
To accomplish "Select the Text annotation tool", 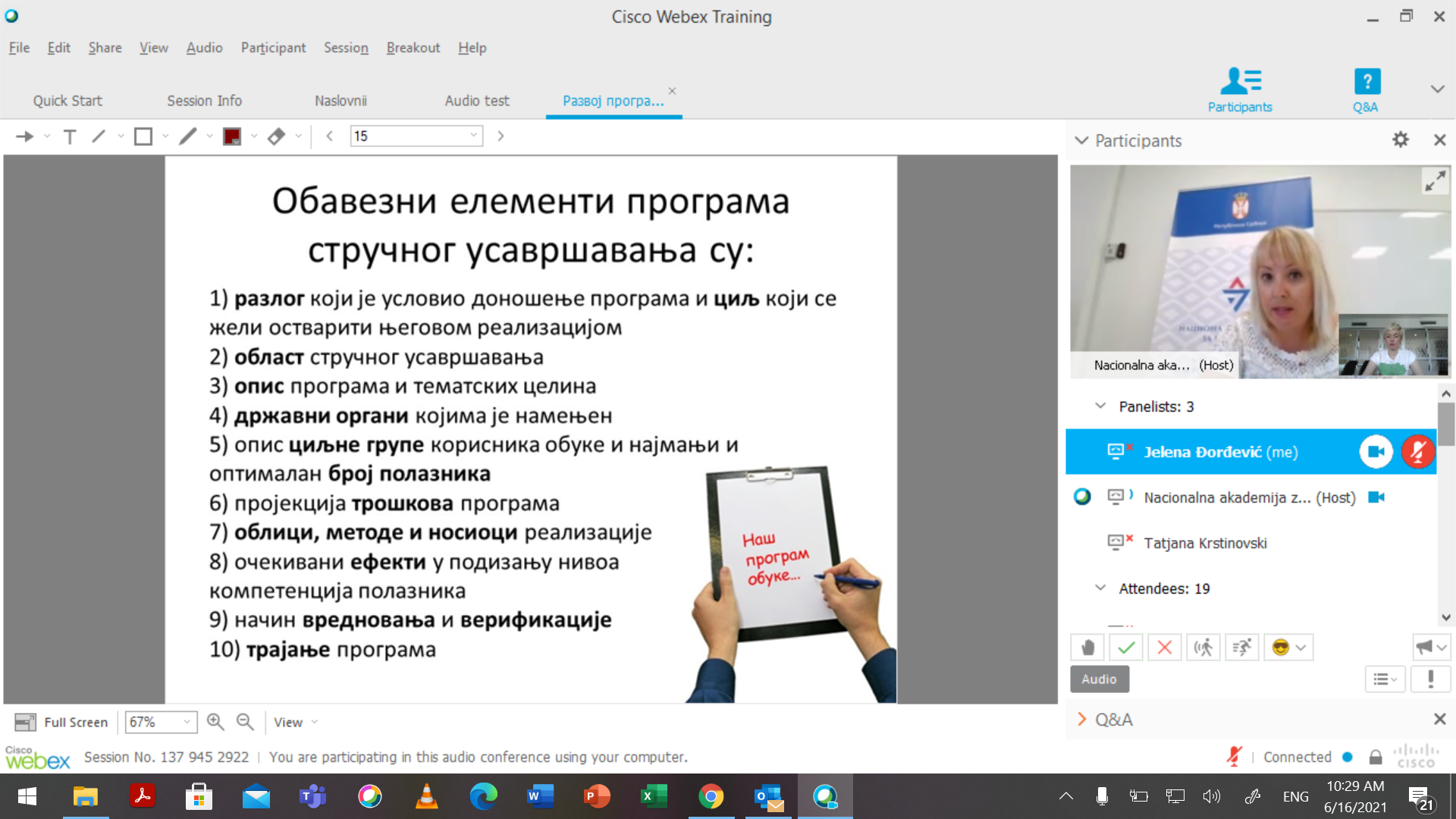I will tap(69, 136).
